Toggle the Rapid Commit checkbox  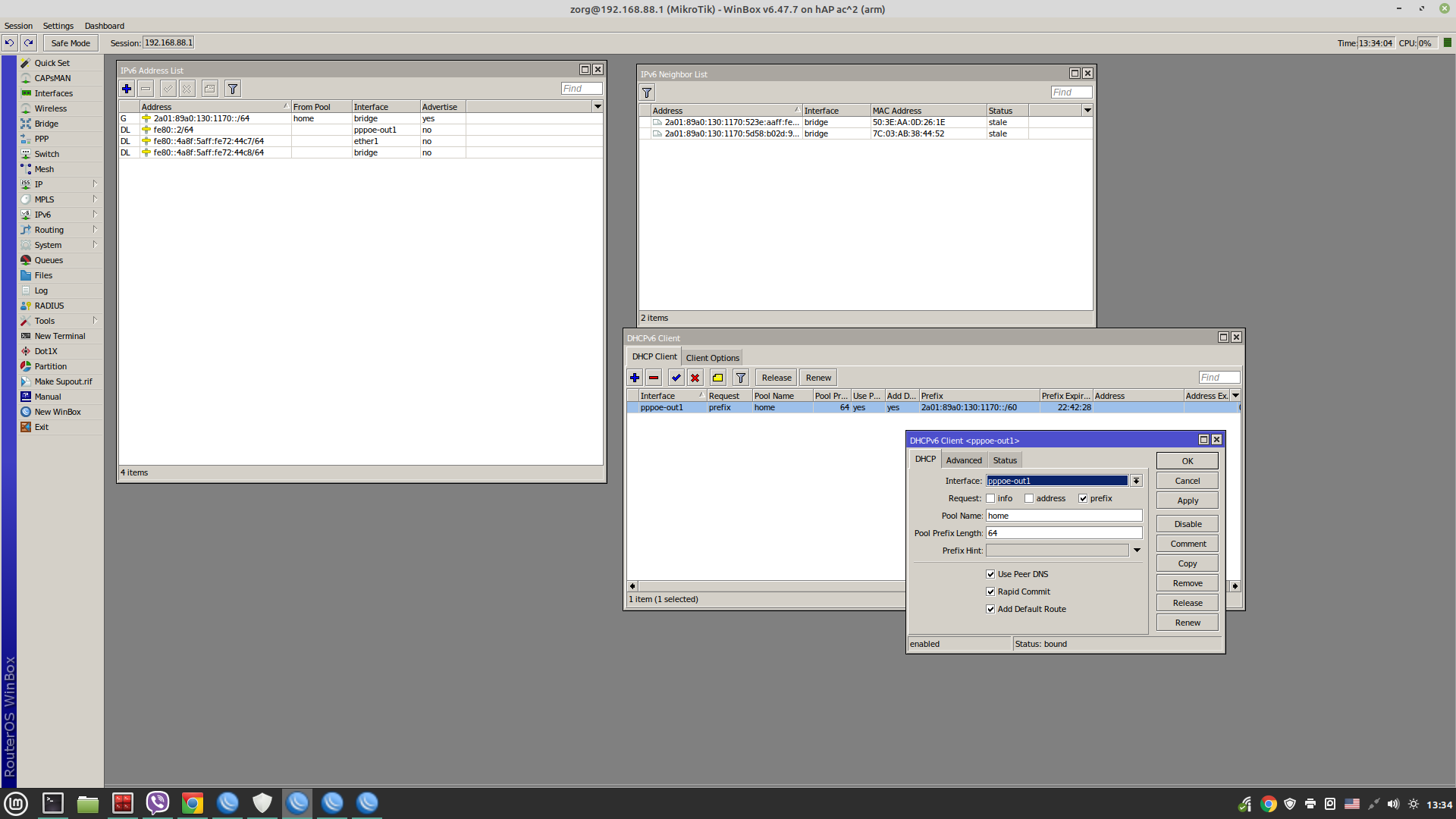(x=990, y=591)
